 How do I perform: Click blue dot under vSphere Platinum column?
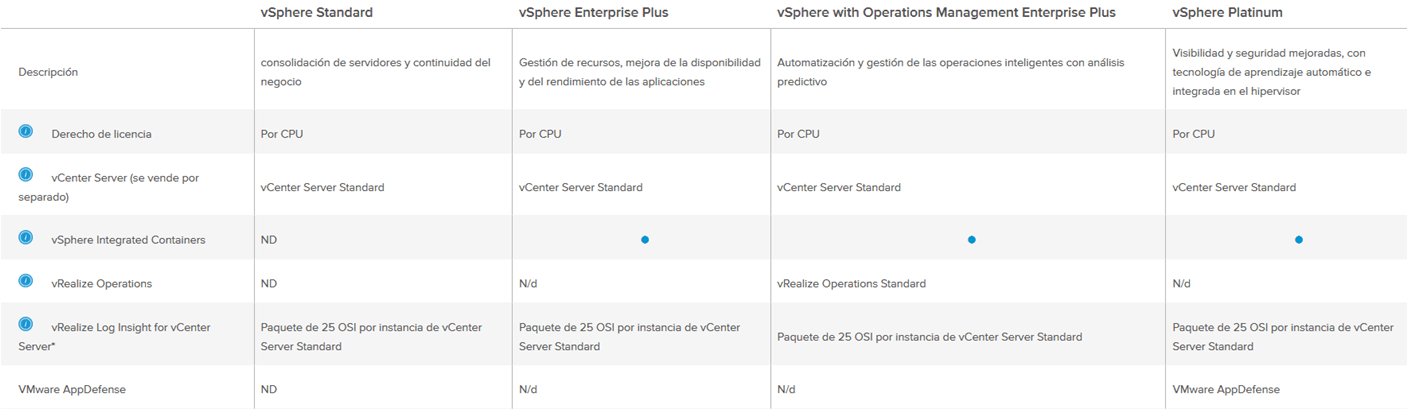[x=1298, y=240]
